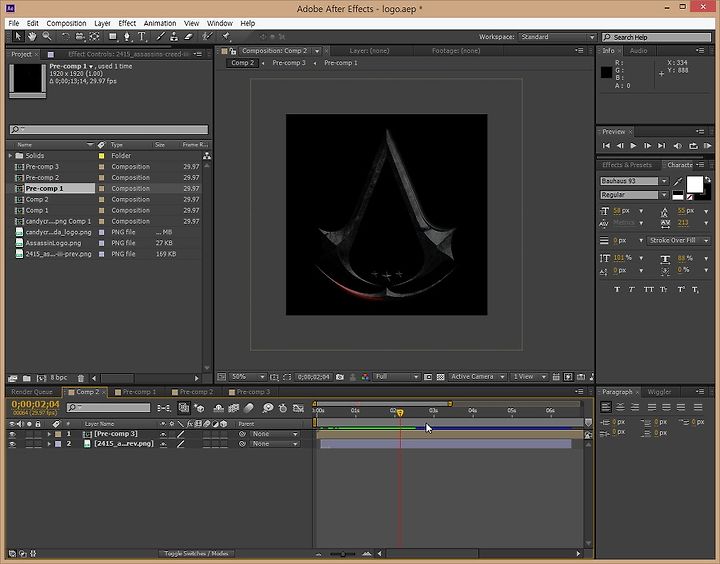720x564 pixels.
Task: Hide the 2415_a...rev.png layer
Action: point(12,445)
